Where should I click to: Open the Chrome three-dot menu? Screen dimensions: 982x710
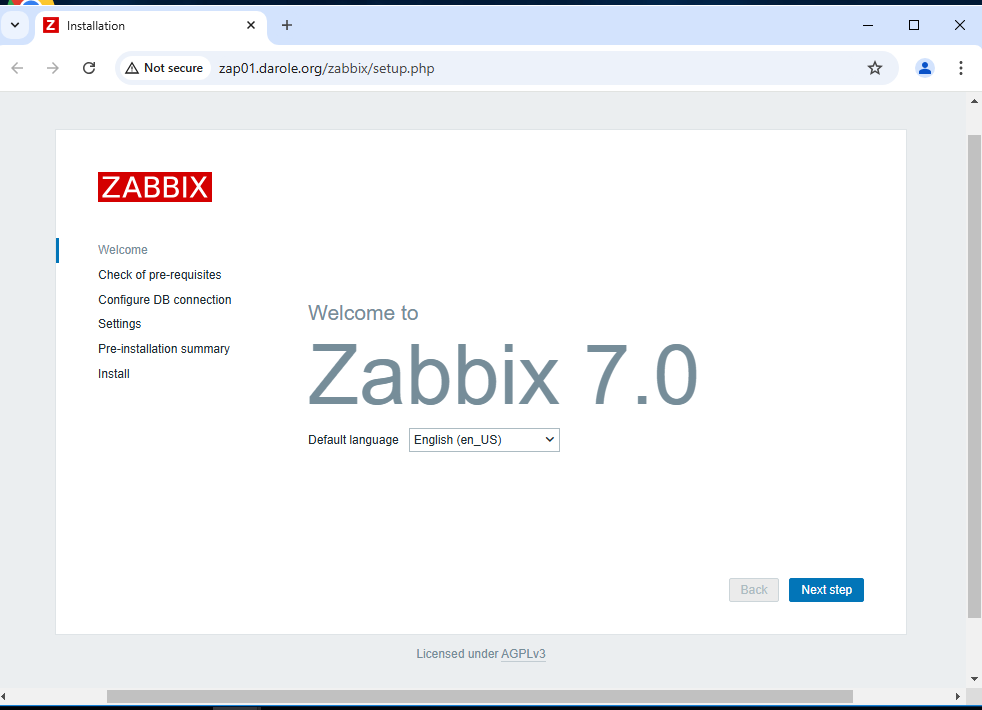point(960,68)
